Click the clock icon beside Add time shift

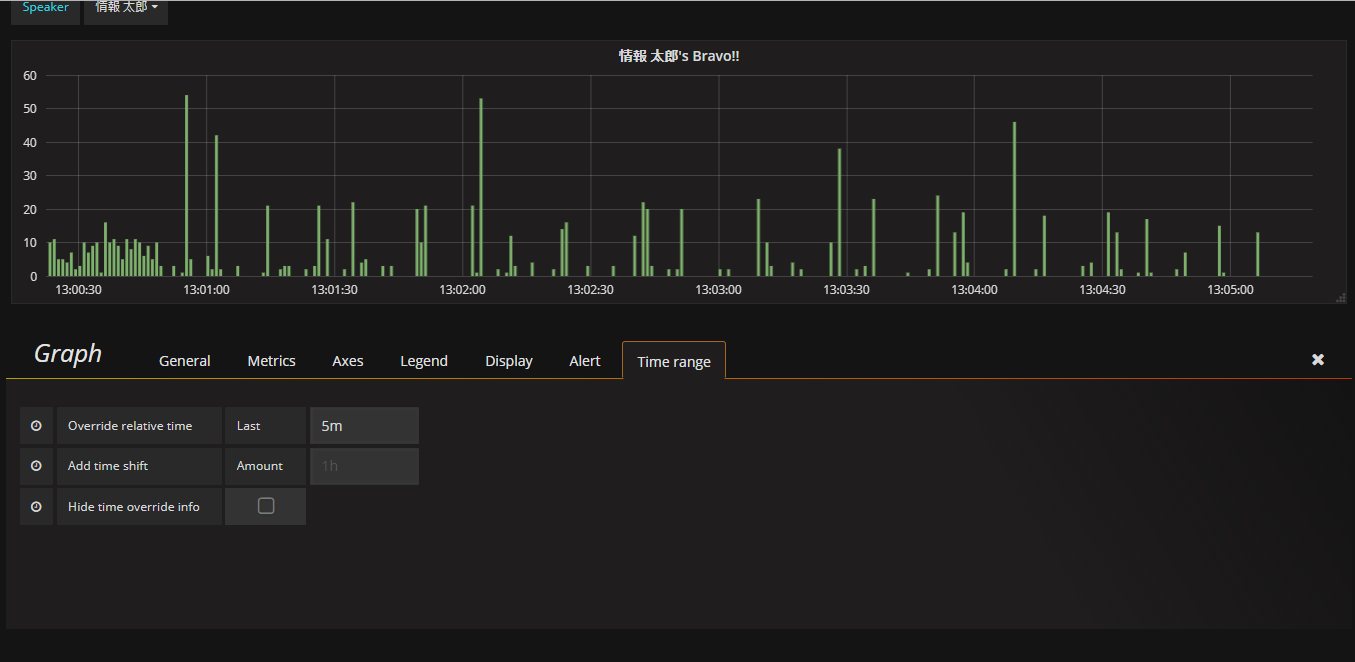(36, 466)
